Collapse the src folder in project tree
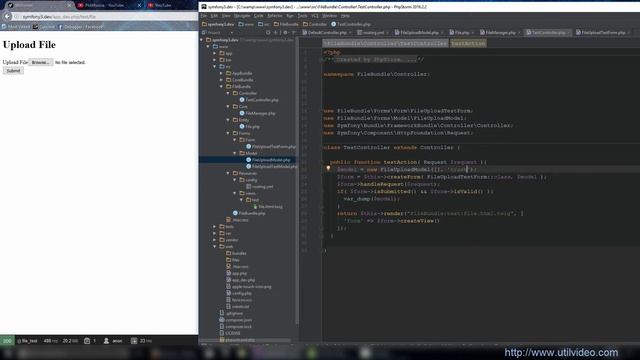 click(x=215, y=67)
